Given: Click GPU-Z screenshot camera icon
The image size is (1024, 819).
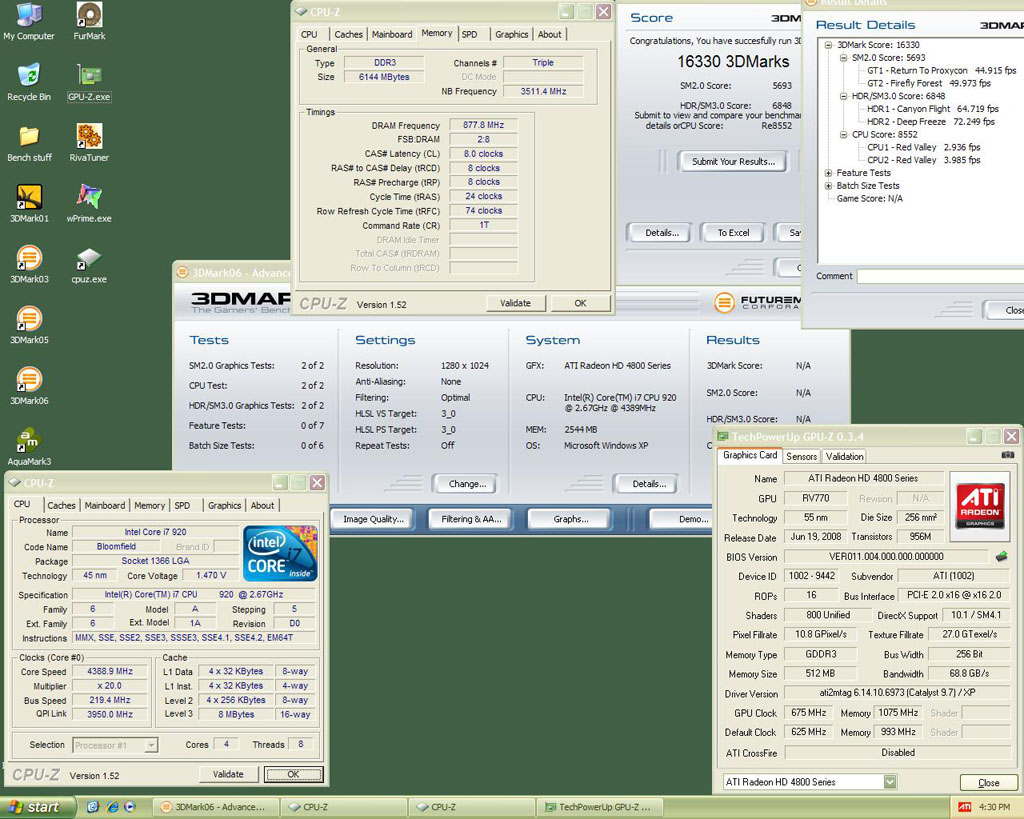Looking at the screenshot, I should (x=1008, y=455).
